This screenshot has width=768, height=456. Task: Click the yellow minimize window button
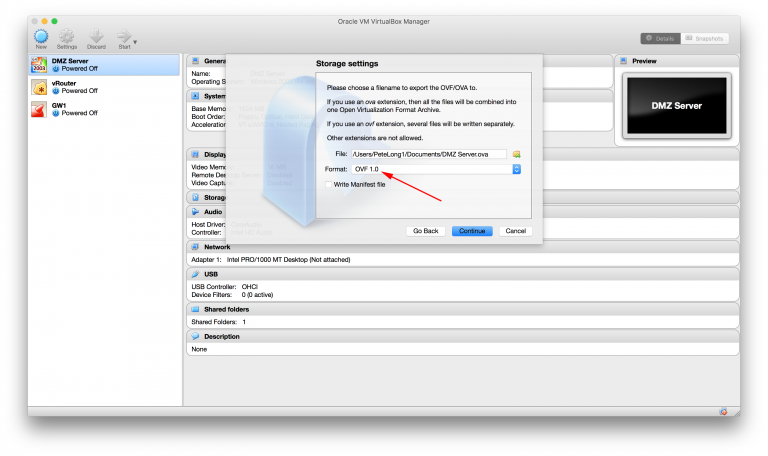45,21
